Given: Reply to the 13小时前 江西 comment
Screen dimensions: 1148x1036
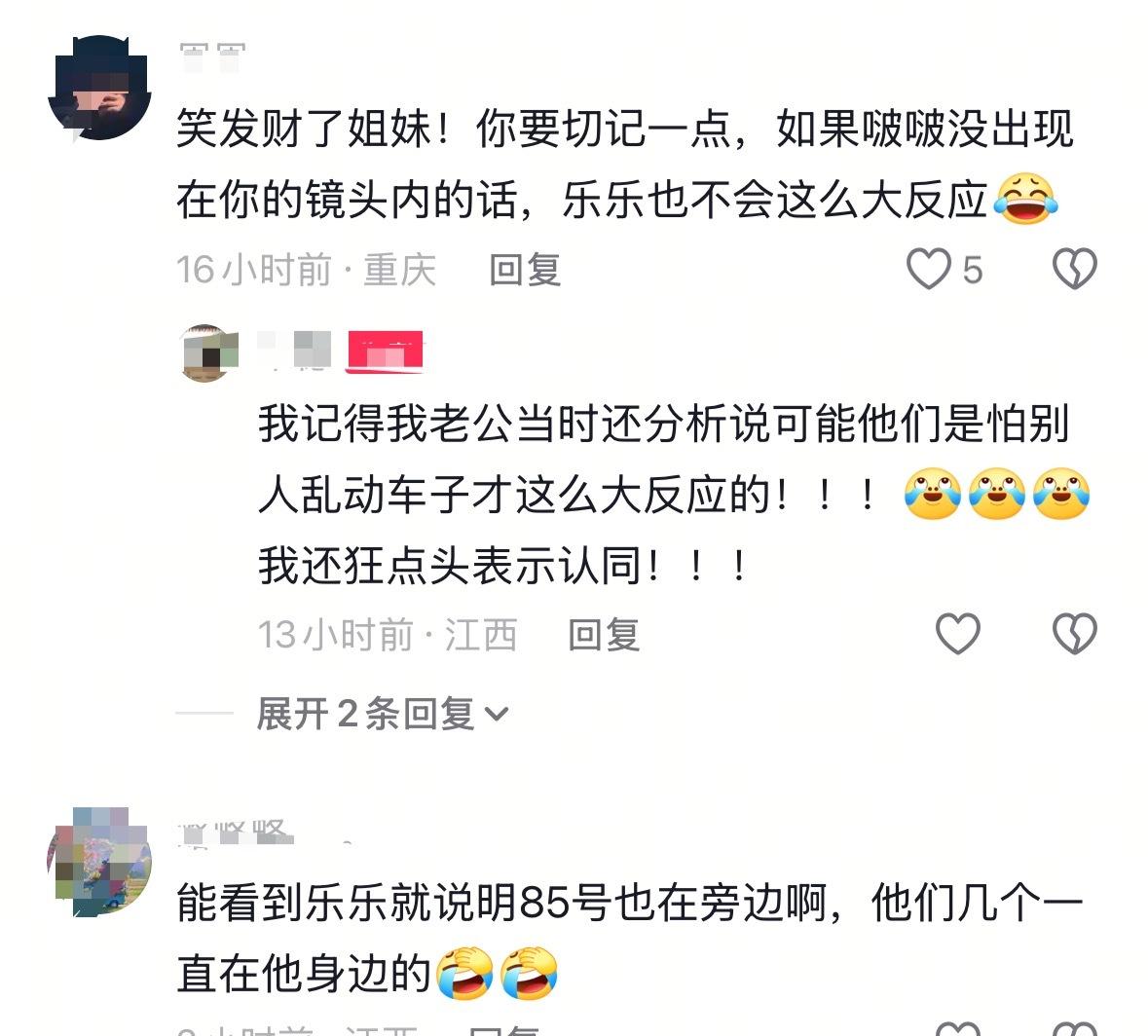Looking at the screenshot, I should pos(604,634).
